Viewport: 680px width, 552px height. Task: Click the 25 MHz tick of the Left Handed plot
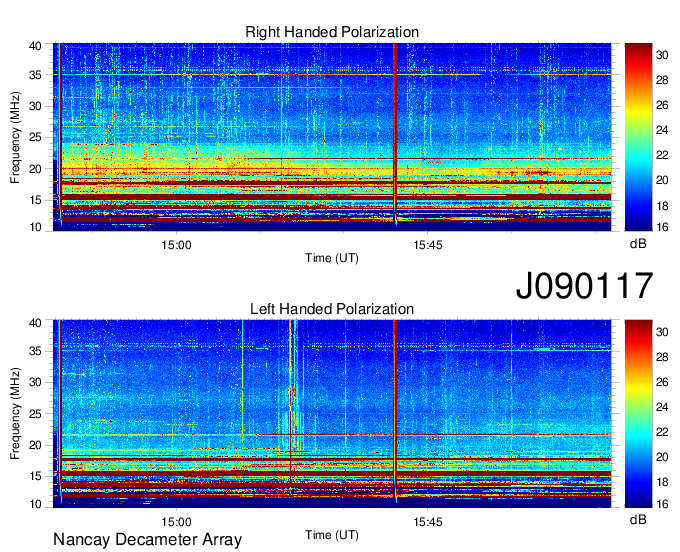pyautogui.click(x=36, y=414)
